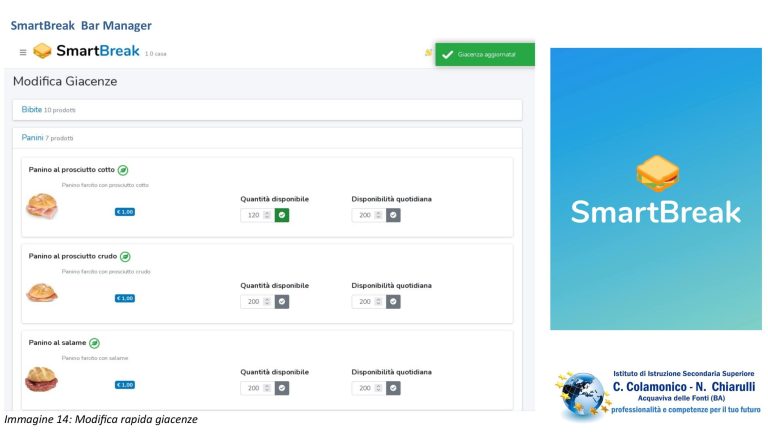
Task: Adjust stepper of salame Disponibilità quotidiana
Action: pos(378,388)
